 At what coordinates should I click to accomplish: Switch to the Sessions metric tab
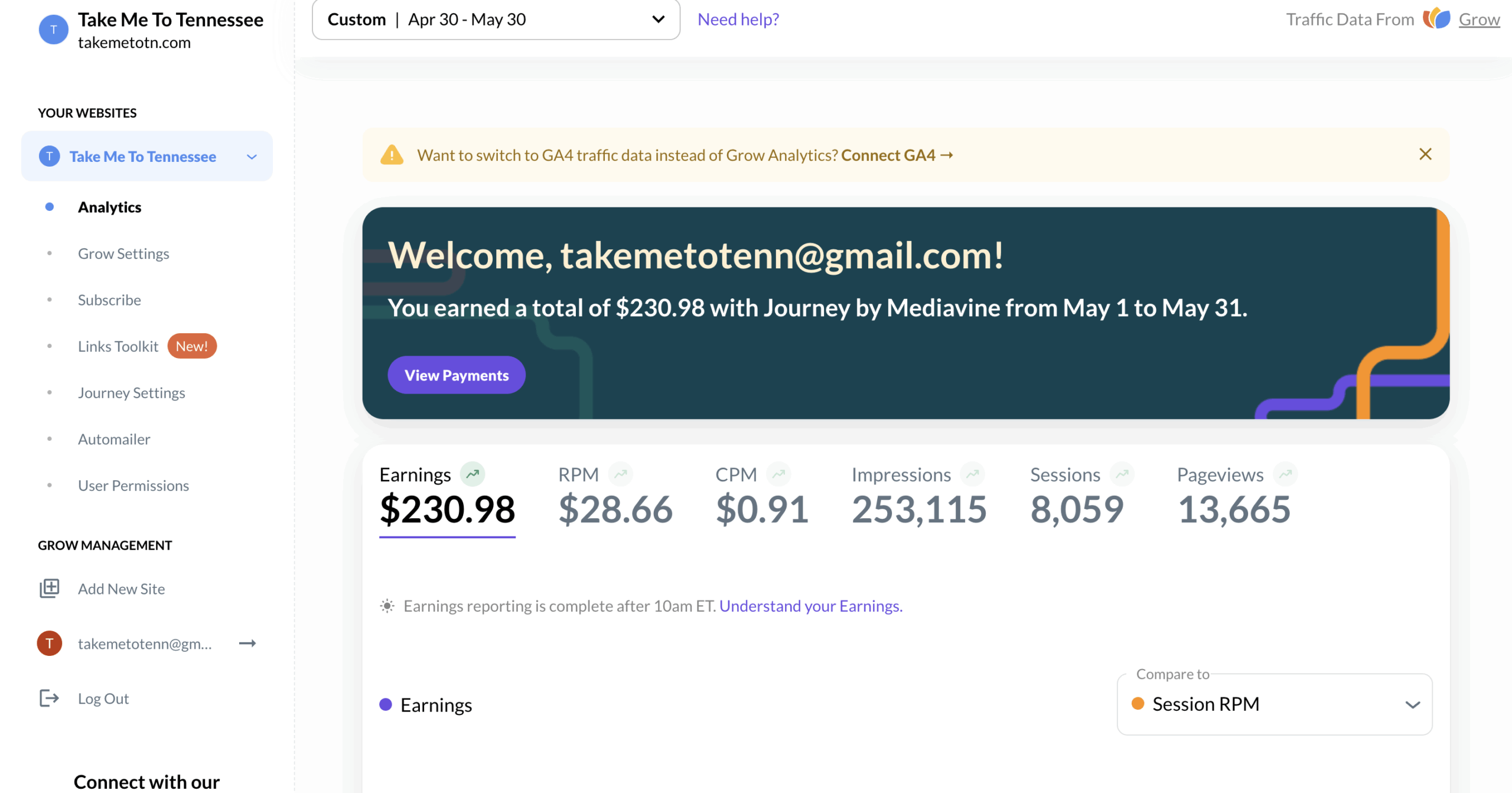pyautogui.click(x=1081, y=496)
